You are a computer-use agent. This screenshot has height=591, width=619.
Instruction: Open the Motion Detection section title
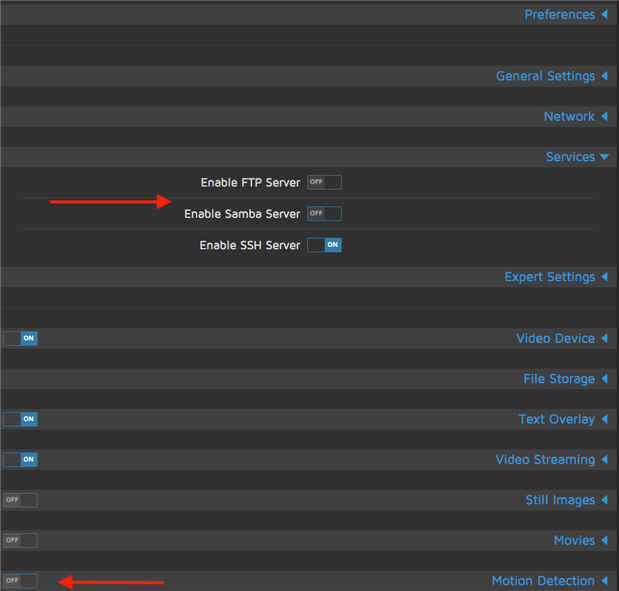coord(543,581)
